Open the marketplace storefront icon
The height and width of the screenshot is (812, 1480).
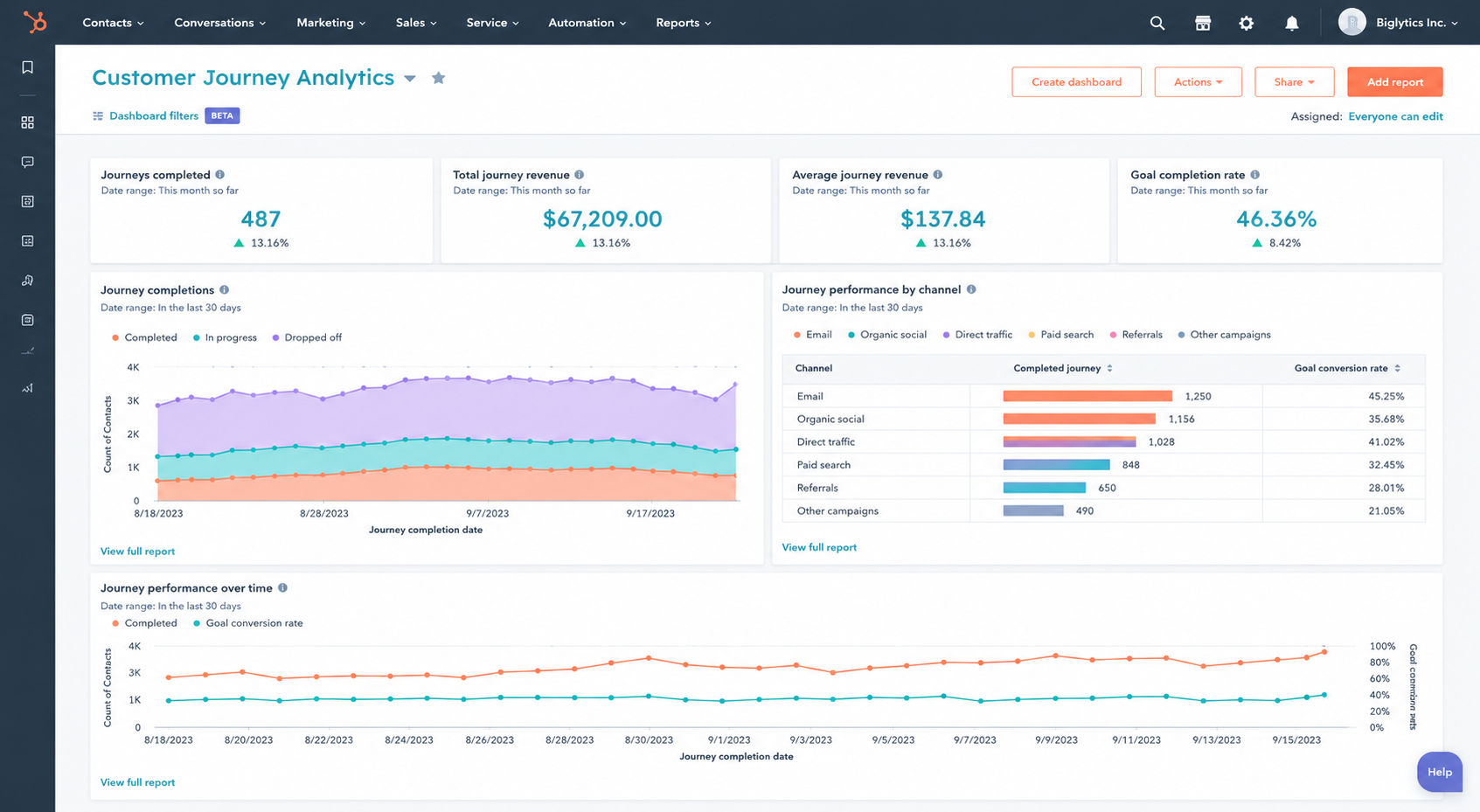(1203, 23)
